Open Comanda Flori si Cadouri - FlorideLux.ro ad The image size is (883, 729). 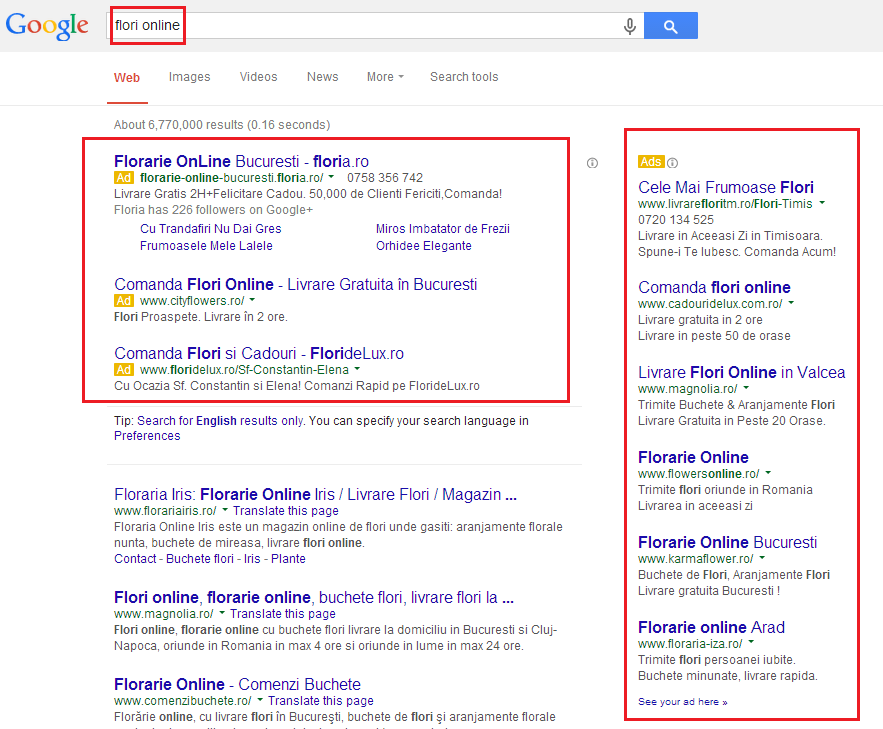point(259,353)
